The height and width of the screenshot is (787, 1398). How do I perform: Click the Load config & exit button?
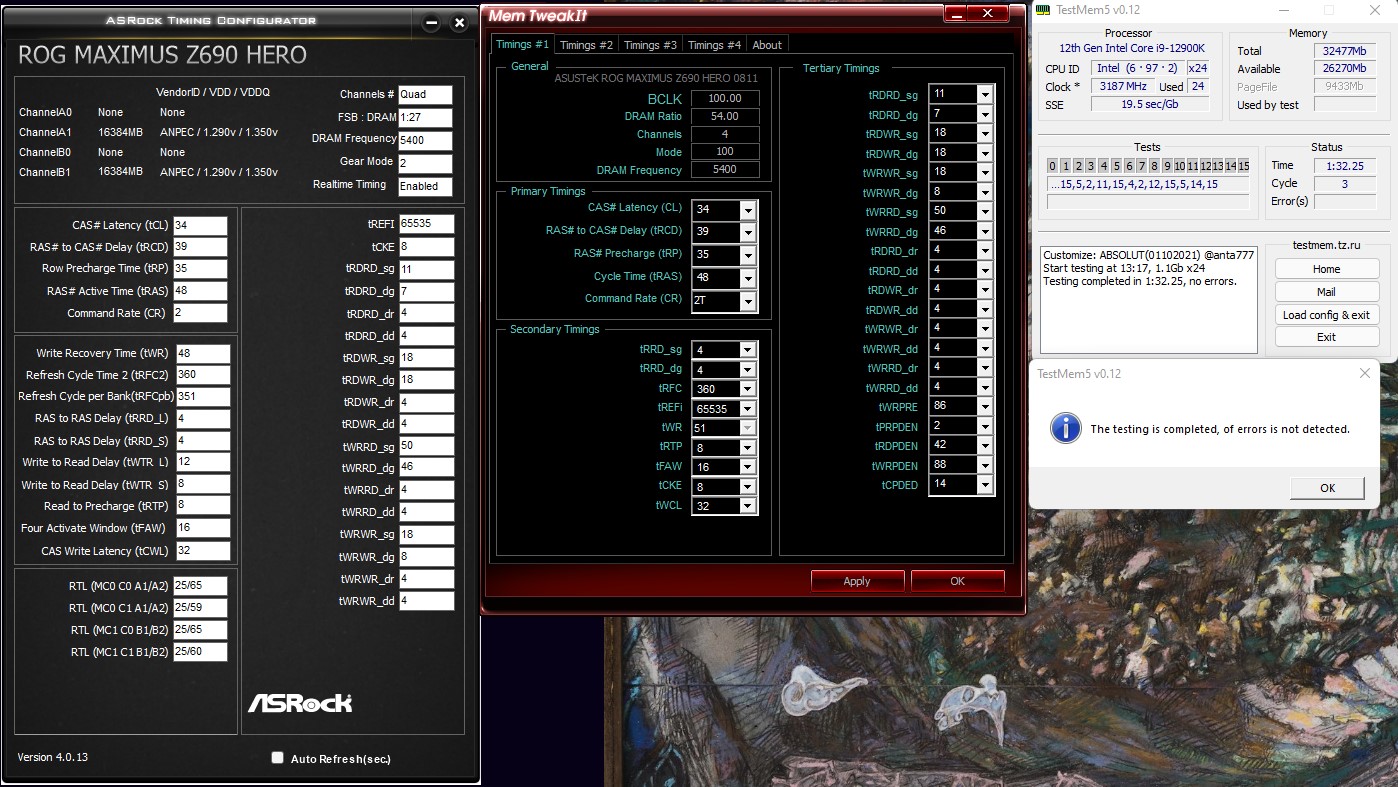(x=1326, y=315)
